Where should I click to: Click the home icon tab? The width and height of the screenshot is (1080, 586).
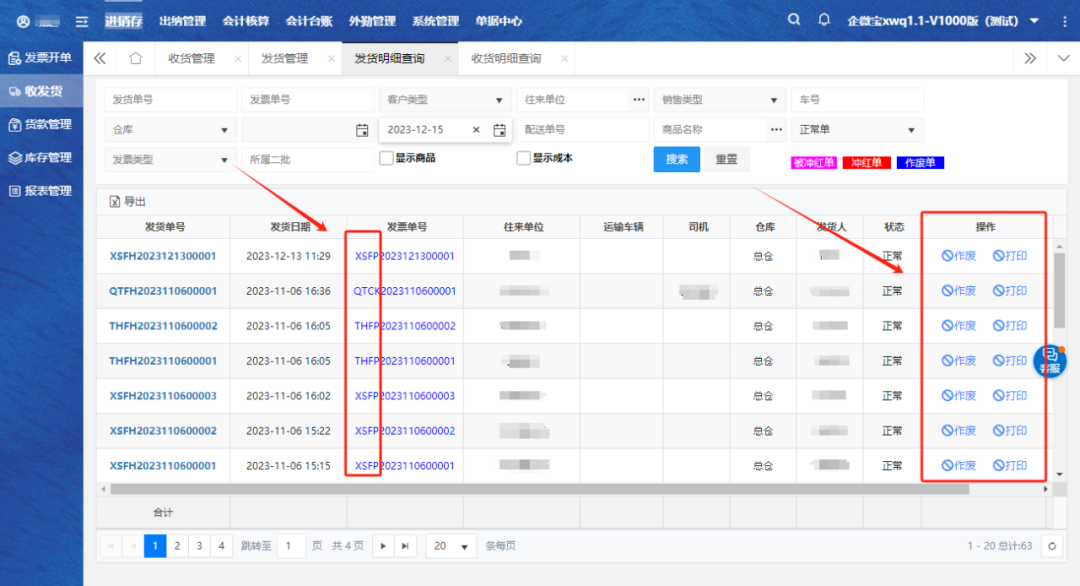(136, 58)
